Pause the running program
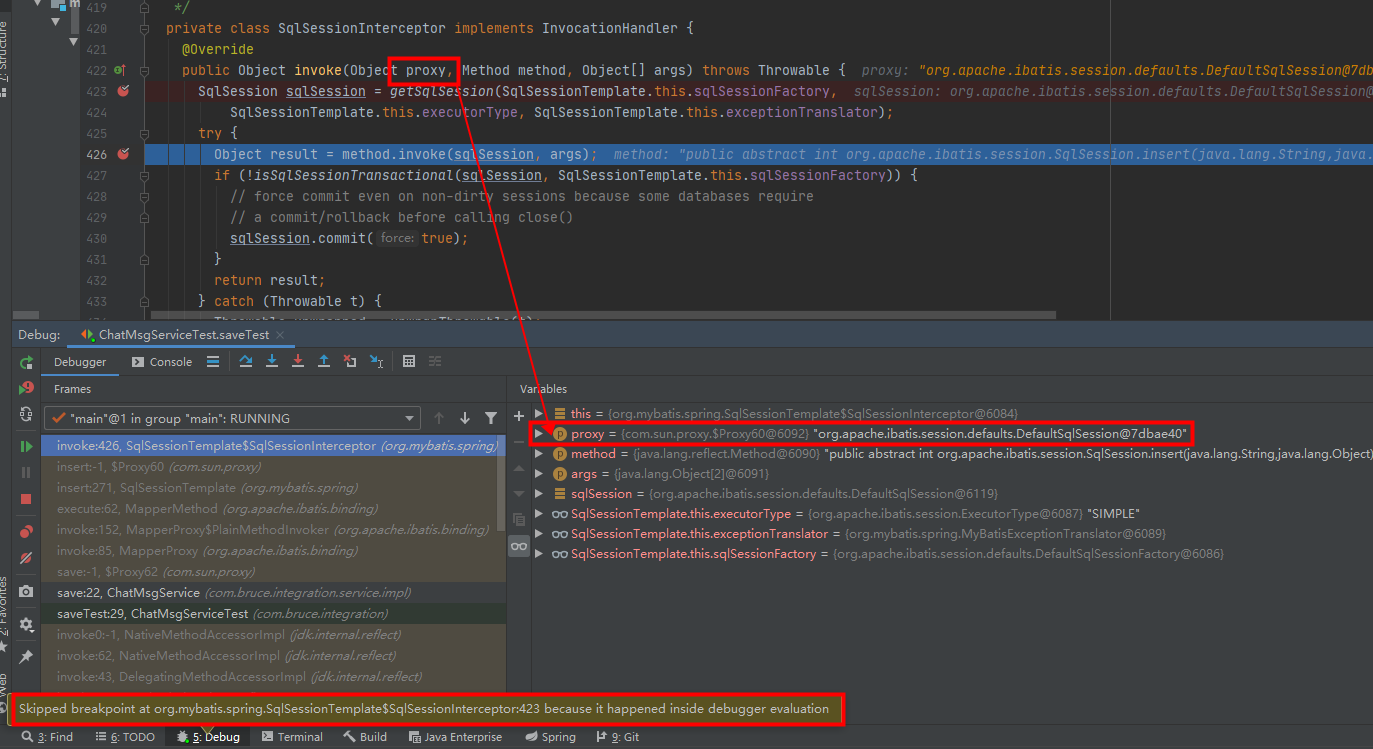 pyautogui.click(x=26, y=472)
